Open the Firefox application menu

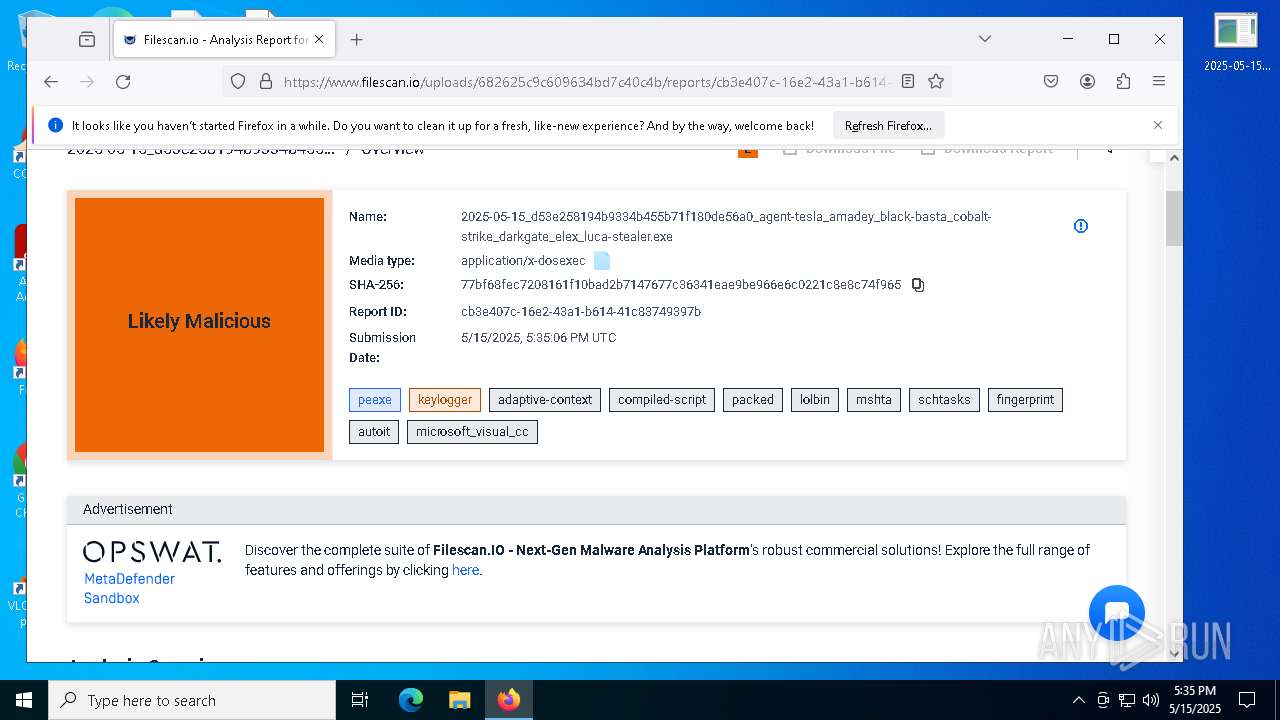(1159, 82)
